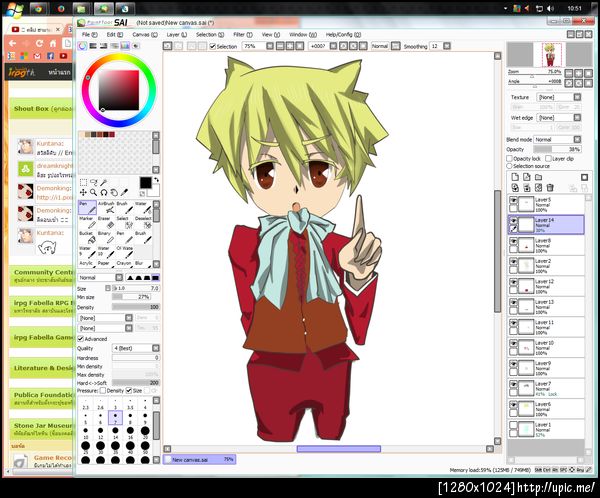Image resolution: width=600 pixels, height=498 pixels.
Task: Choose the Blur tool
Action: tap(142, 264)
